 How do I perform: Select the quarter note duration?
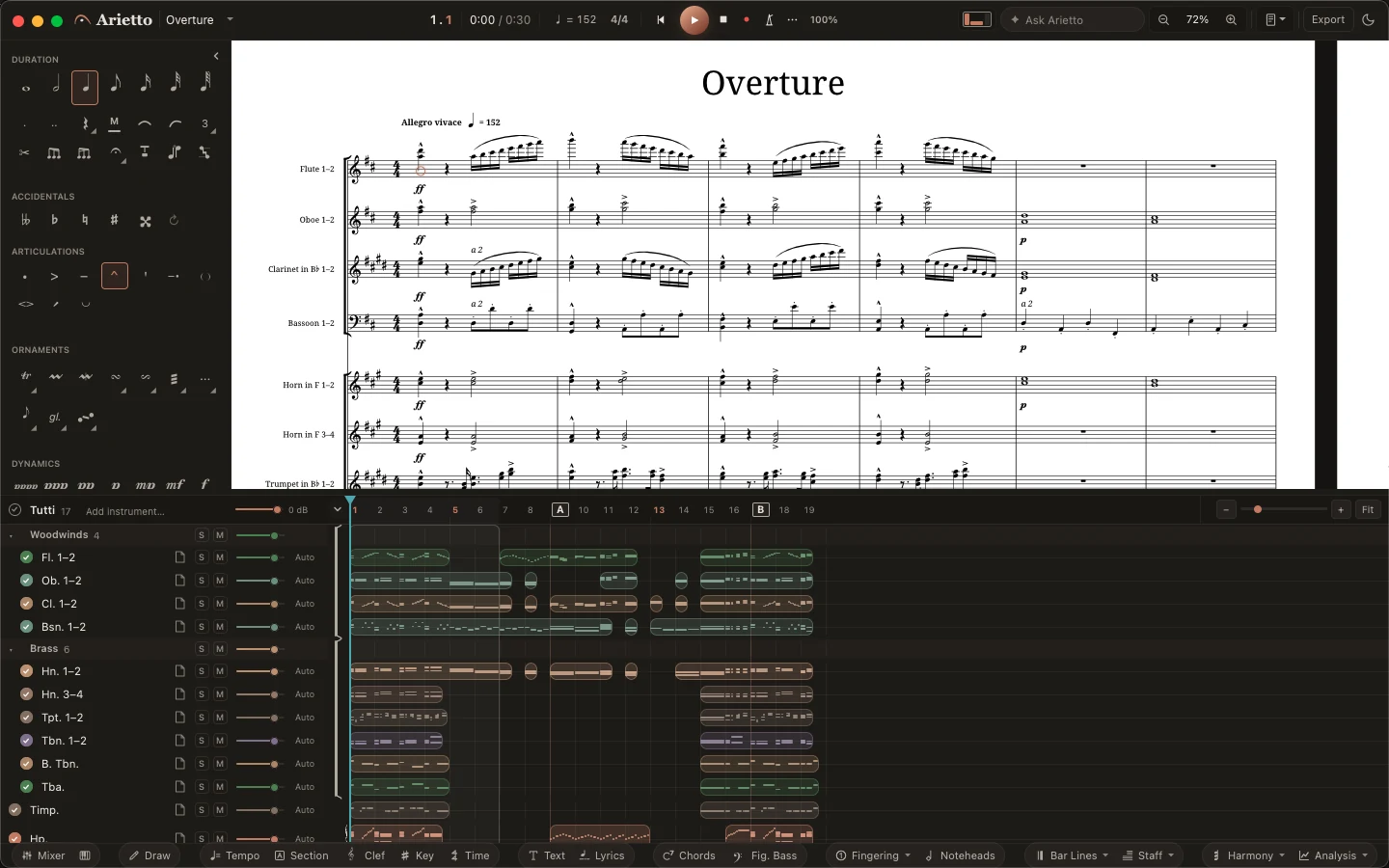[x=85, y=88]
